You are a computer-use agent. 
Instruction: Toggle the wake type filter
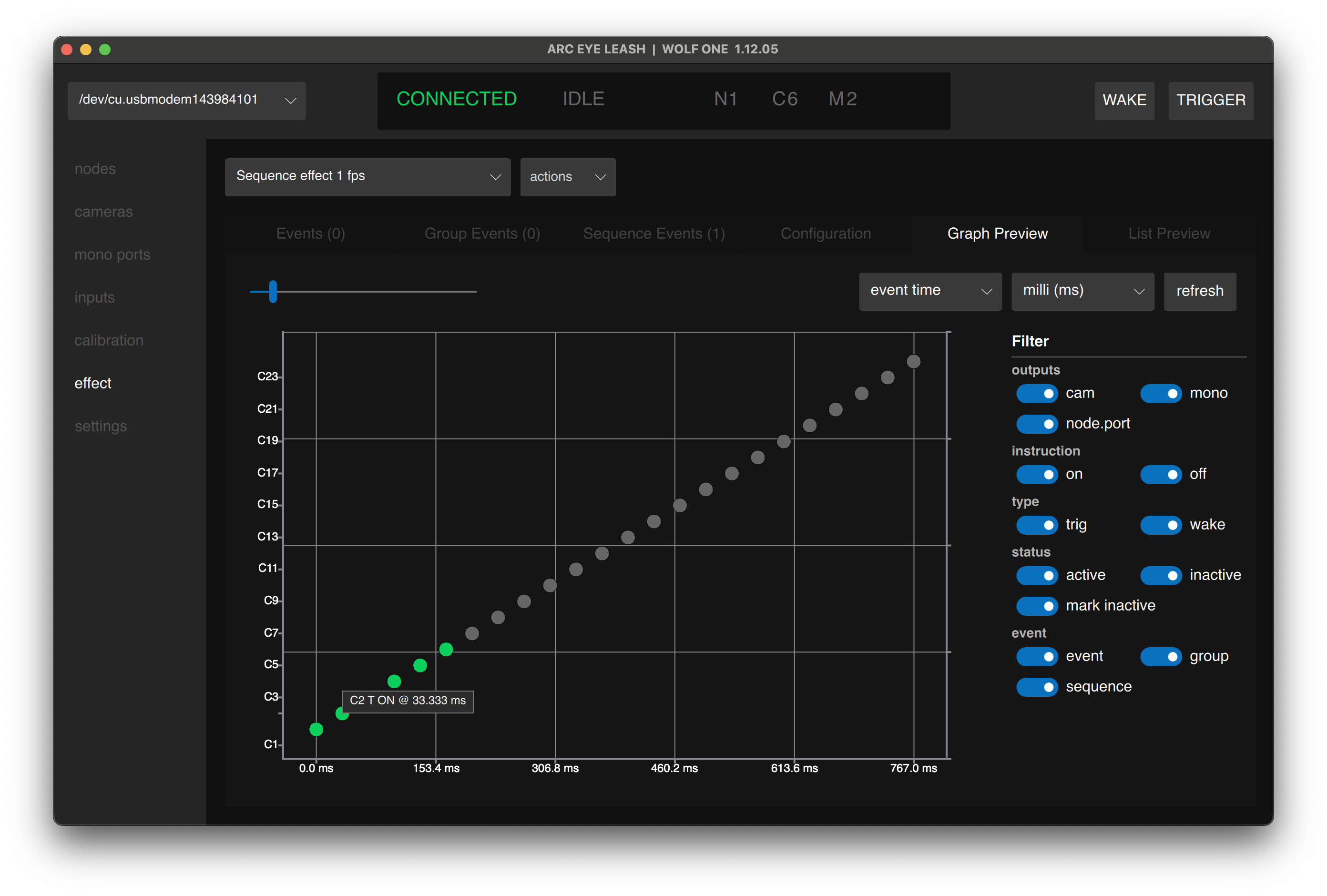tap(1161, 525)
